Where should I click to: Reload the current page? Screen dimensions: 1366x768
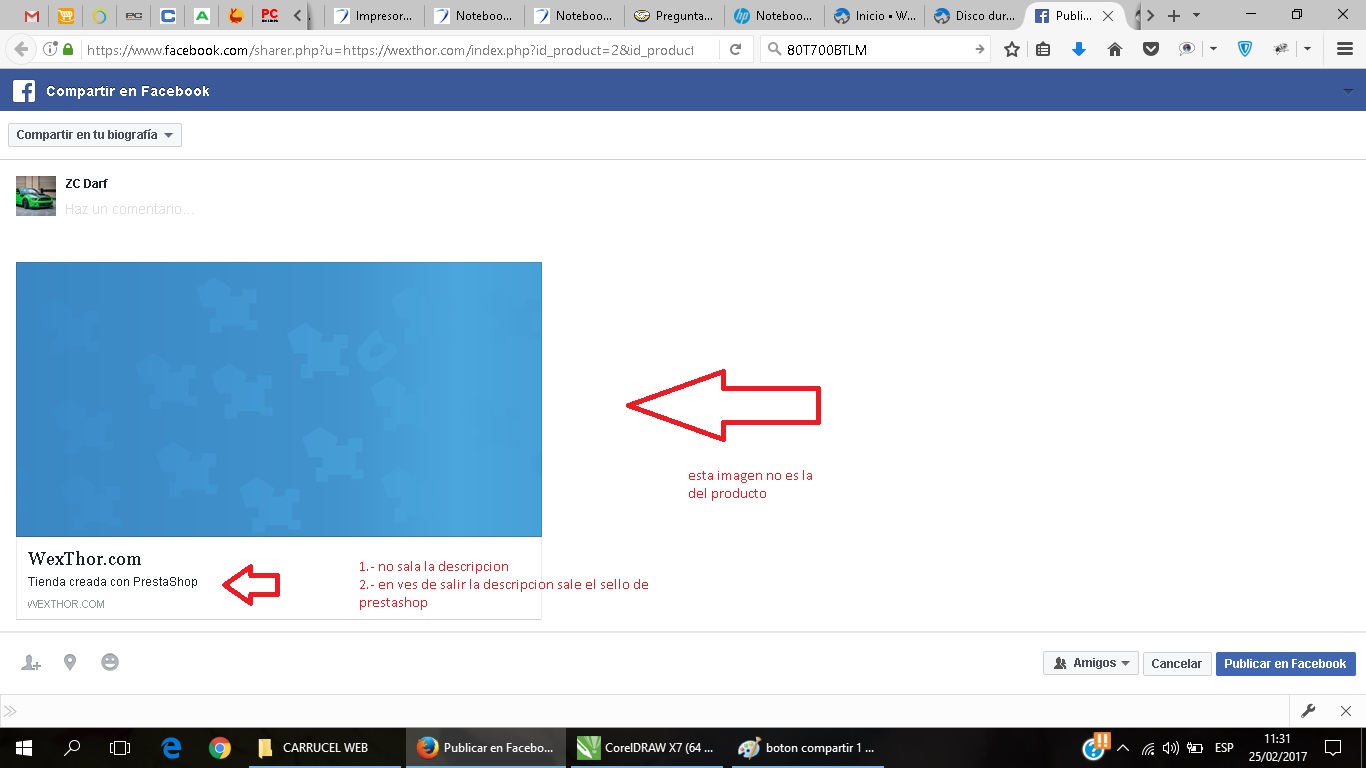click(736, 49)
